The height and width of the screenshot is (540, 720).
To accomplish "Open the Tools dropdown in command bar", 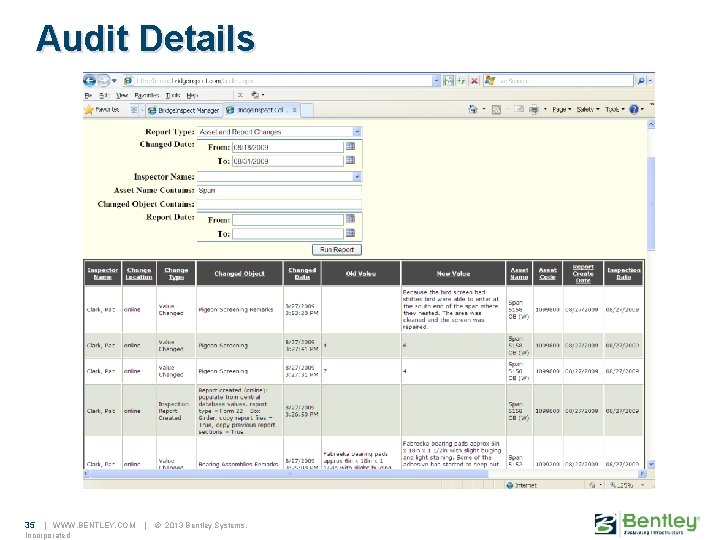I will coord(614,109).
